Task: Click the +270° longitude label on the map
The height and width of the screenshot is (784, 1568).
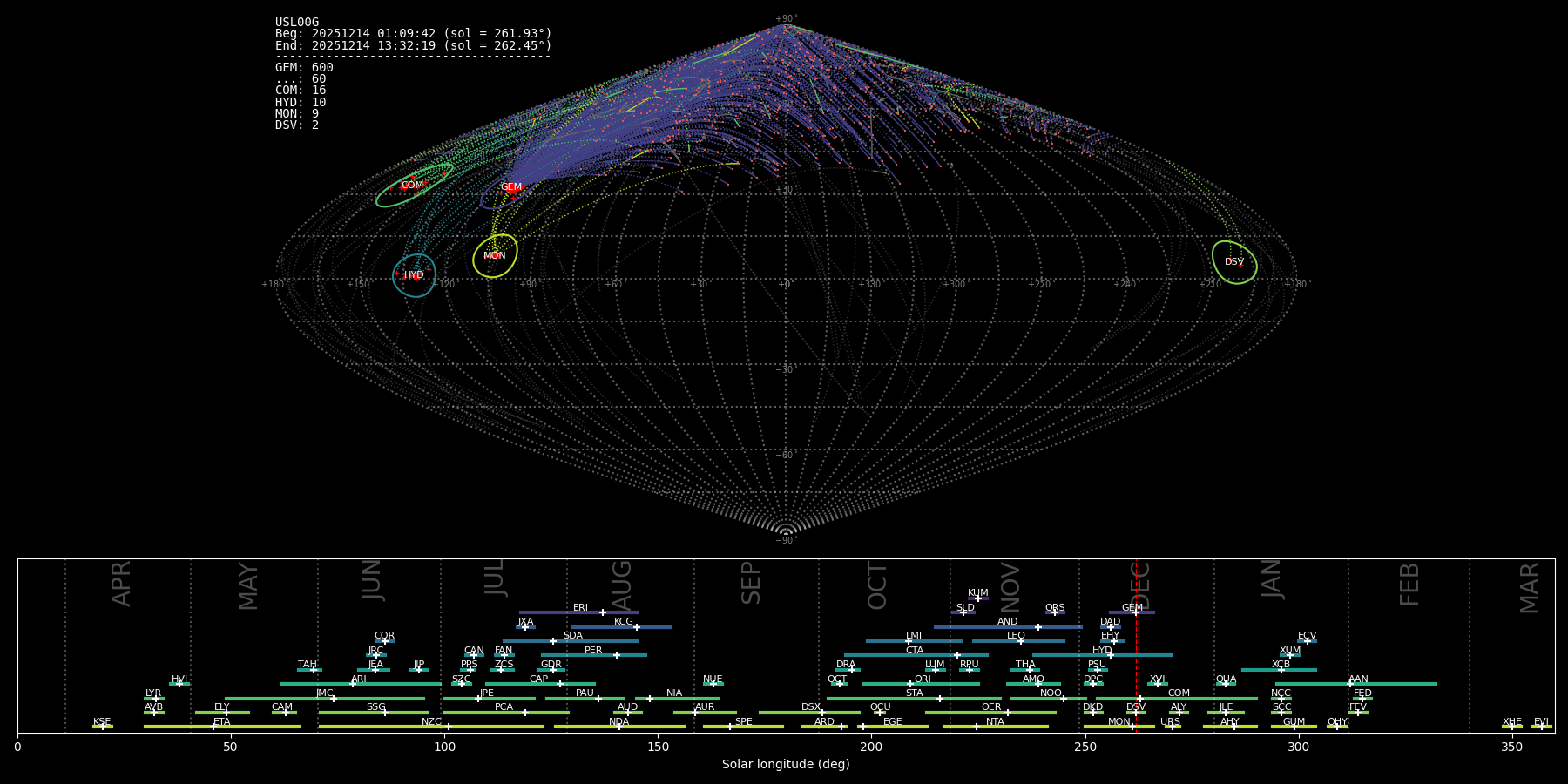Action: point(1039,285)
